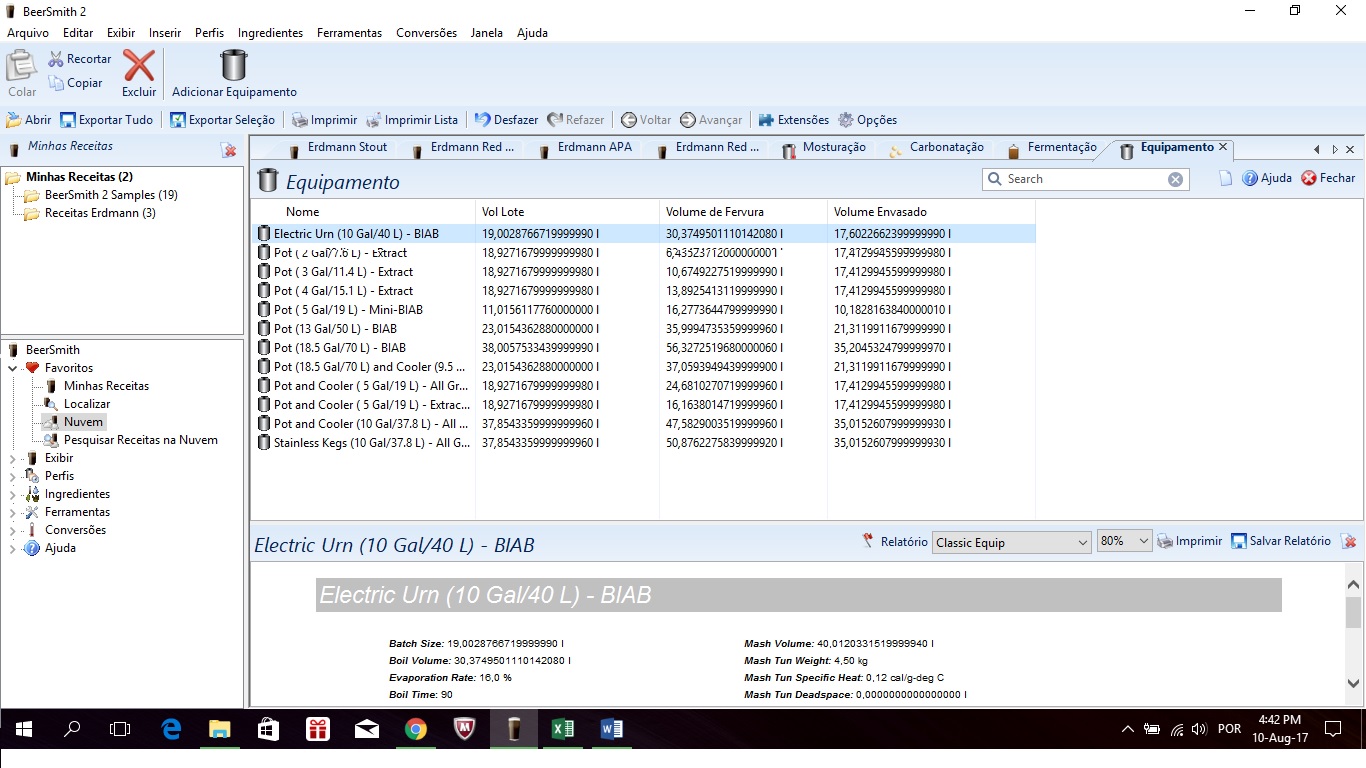Open Microsoft Edge from taskbar
The height and width of the screenshot is (768, 1366).
[170, 730]
